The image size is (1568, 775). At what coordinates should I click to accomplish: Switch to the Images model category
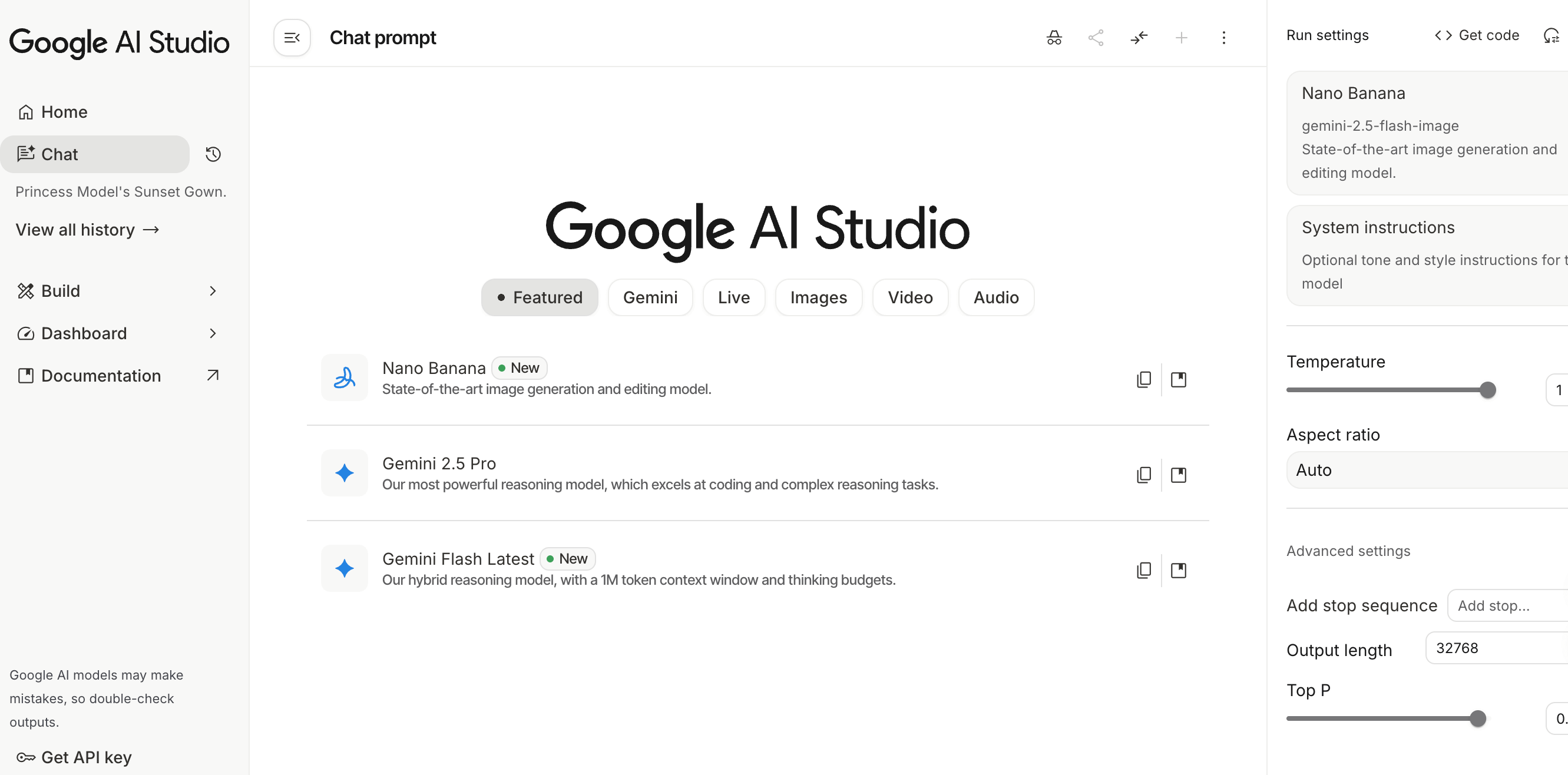[818, 297]
